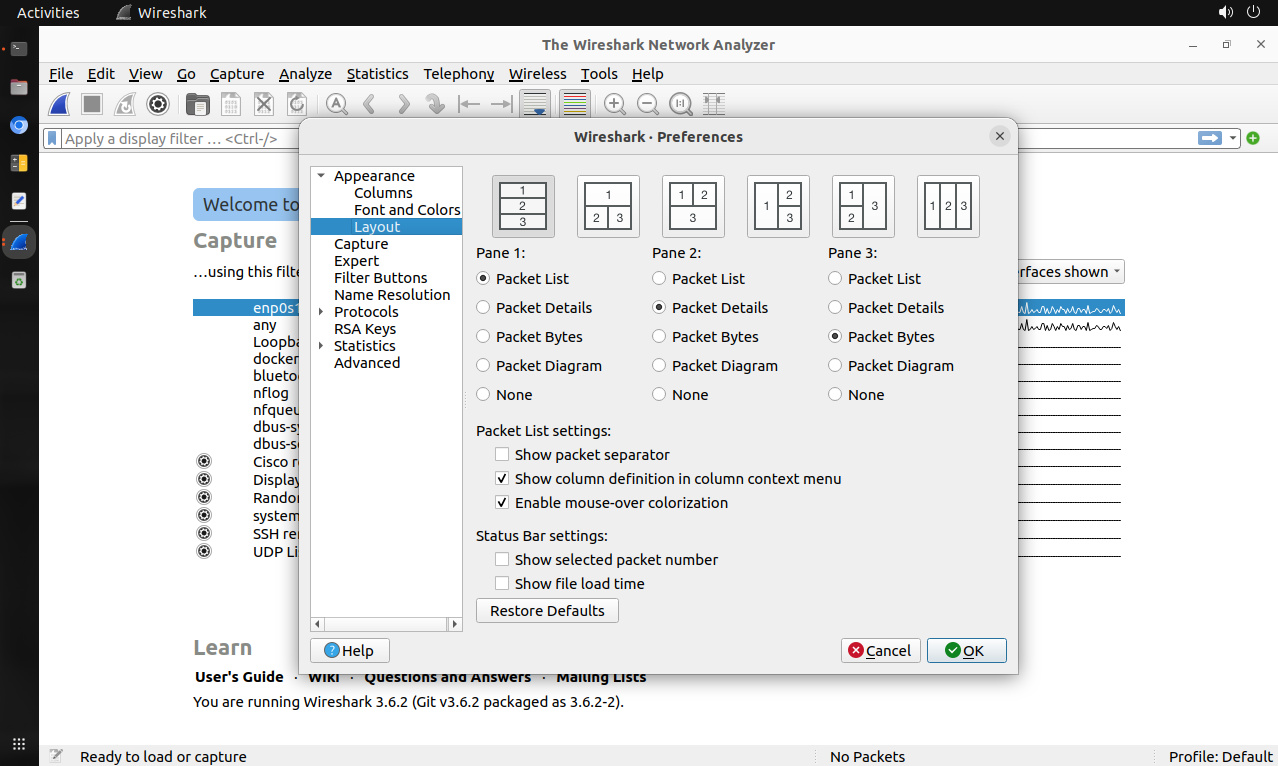Click the resize columns toolbar icon
This screenshot has width=1278, height=766.
[x=713, y=104]
